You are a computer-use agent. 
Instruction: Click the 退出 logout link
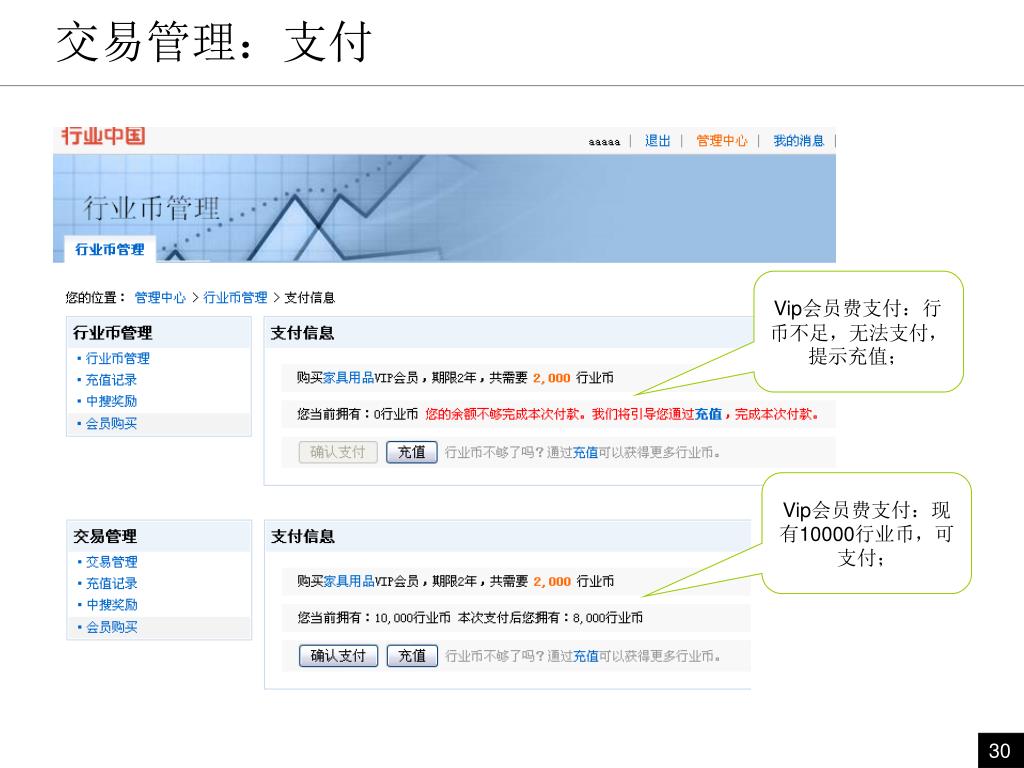pyautogui.click(x=658, y=140)
